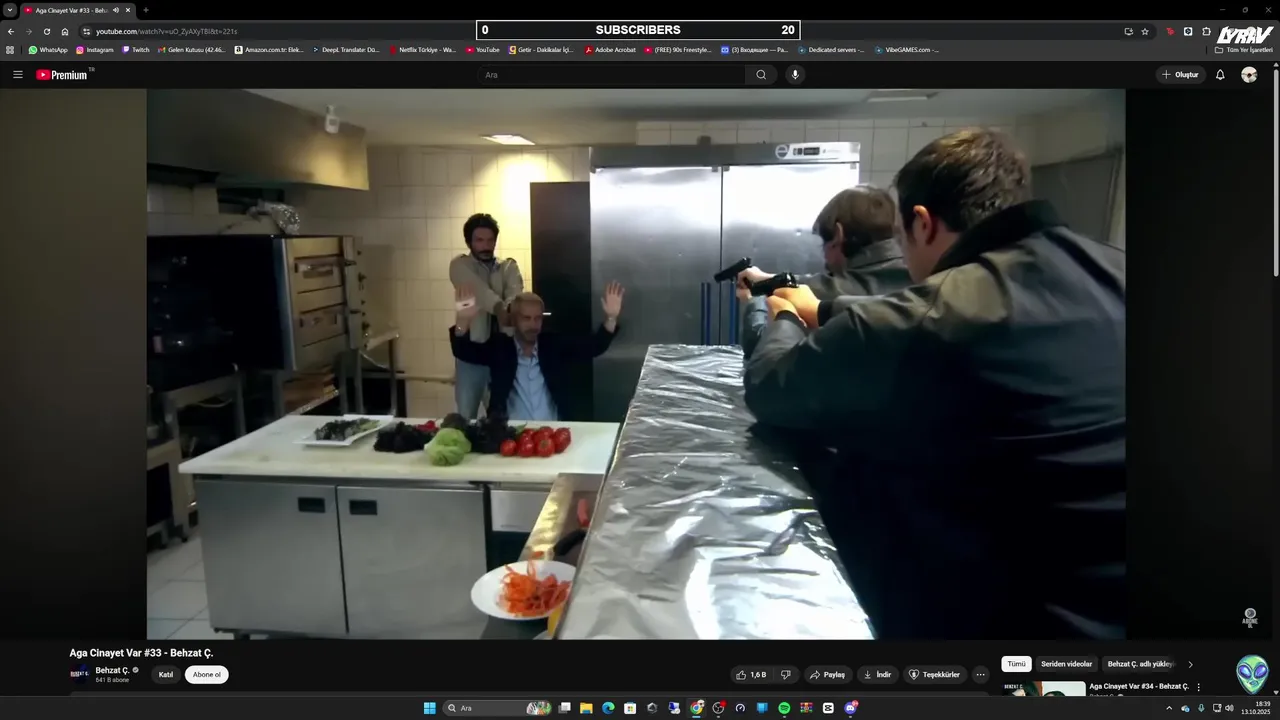Mute the tab using speaker icon
Viewport: 1280px width, 720px height.
(115, 10)
